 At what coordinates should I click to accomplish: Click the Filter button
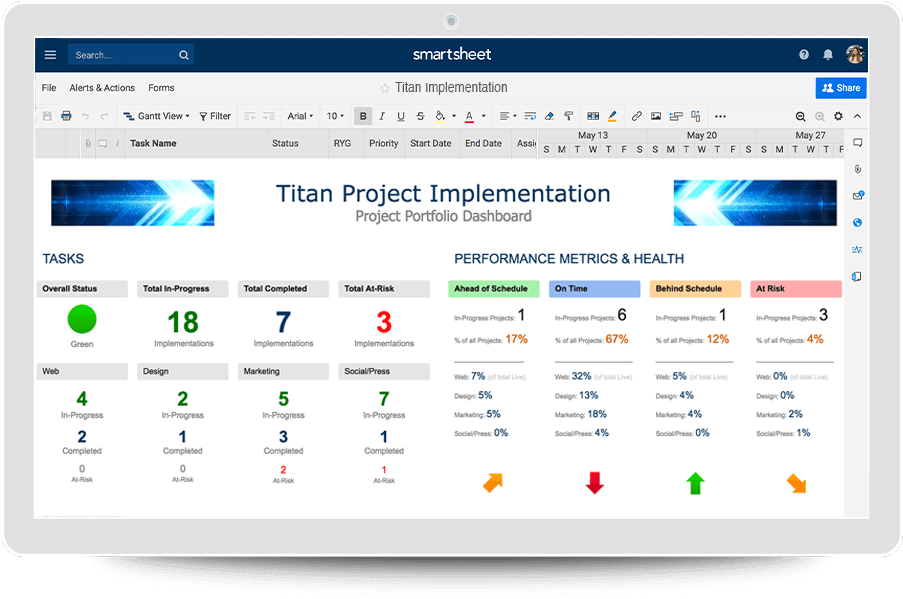click(215, 116)
